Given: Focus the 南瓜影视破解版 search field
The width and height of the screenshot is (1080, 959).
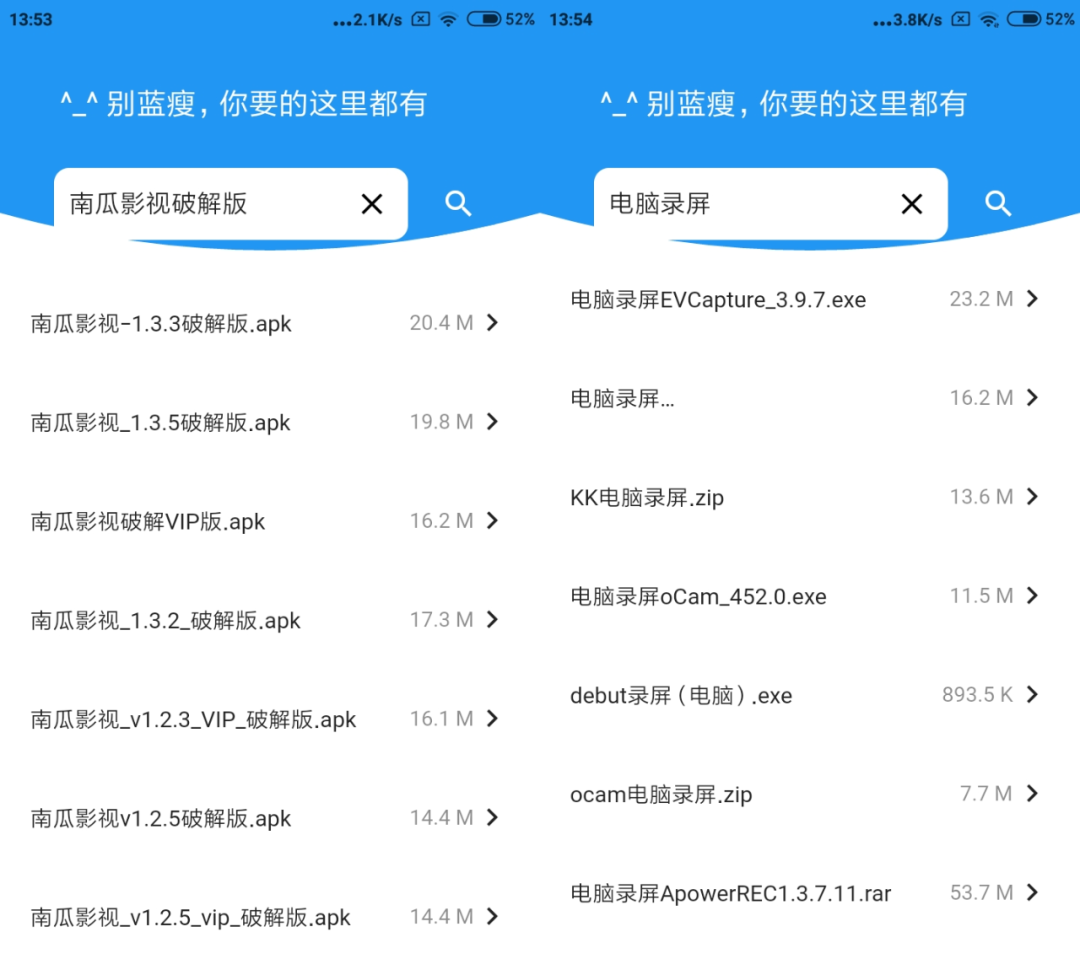Looking at the screenshot, I should point(231,204).
